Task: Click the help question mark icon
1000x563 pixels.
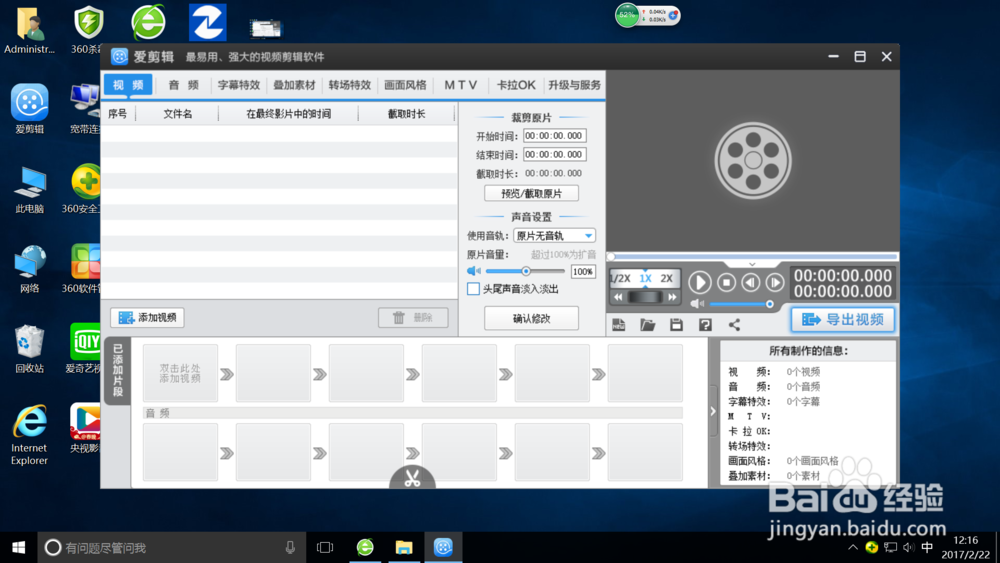Action: 705,325
